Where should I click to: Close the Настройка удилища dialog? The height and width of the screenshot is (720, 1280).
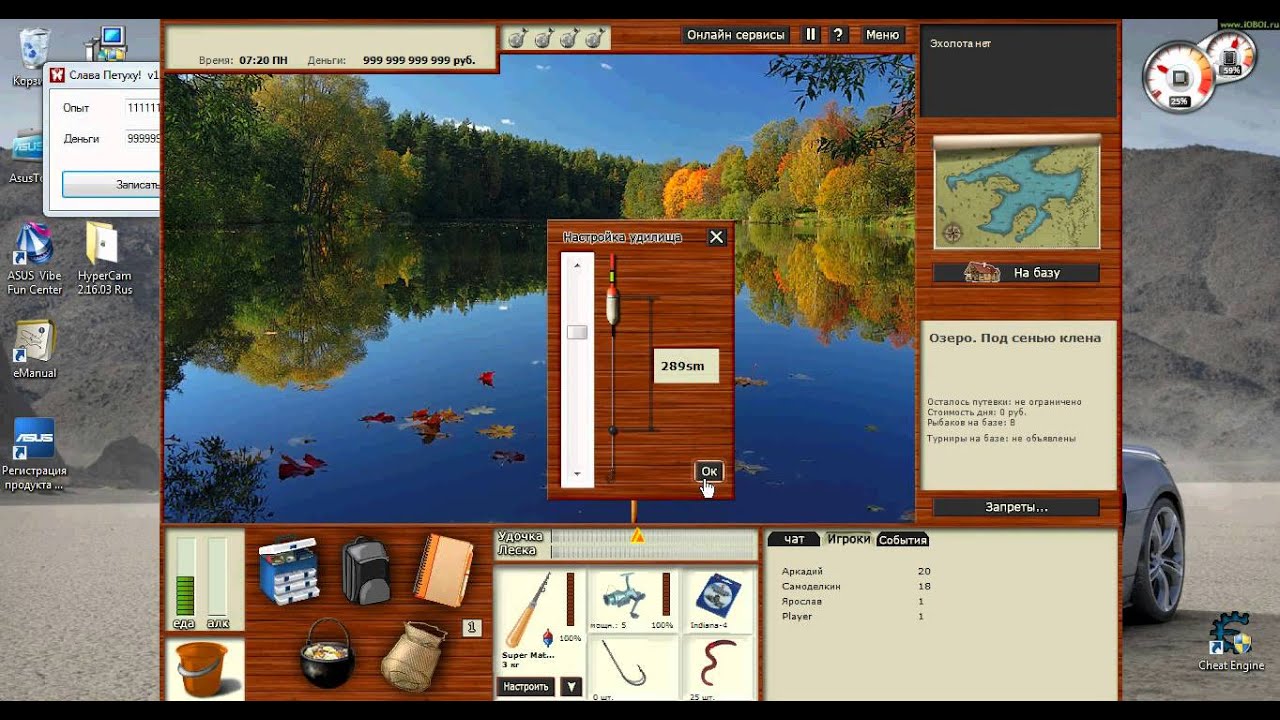coord(716,237)
